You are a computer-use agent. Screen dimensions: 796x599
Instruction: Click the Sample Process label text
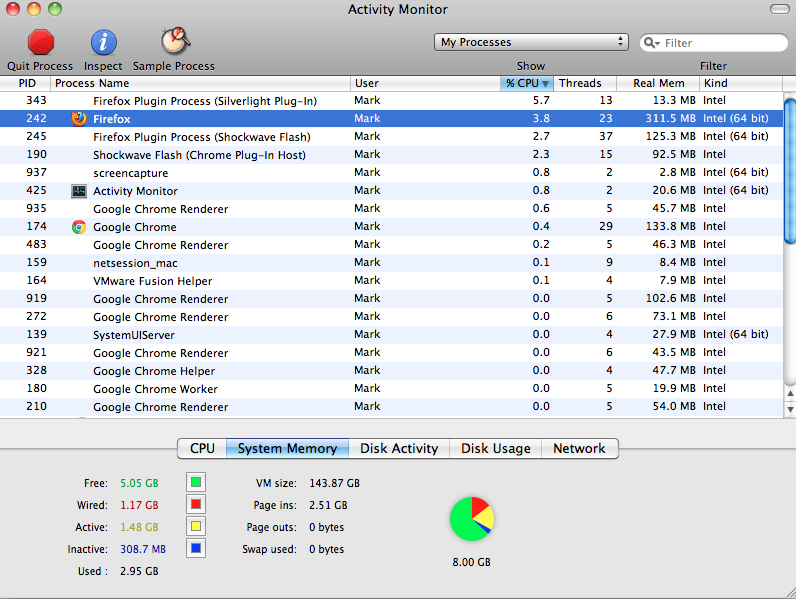(x=174, y=66)
